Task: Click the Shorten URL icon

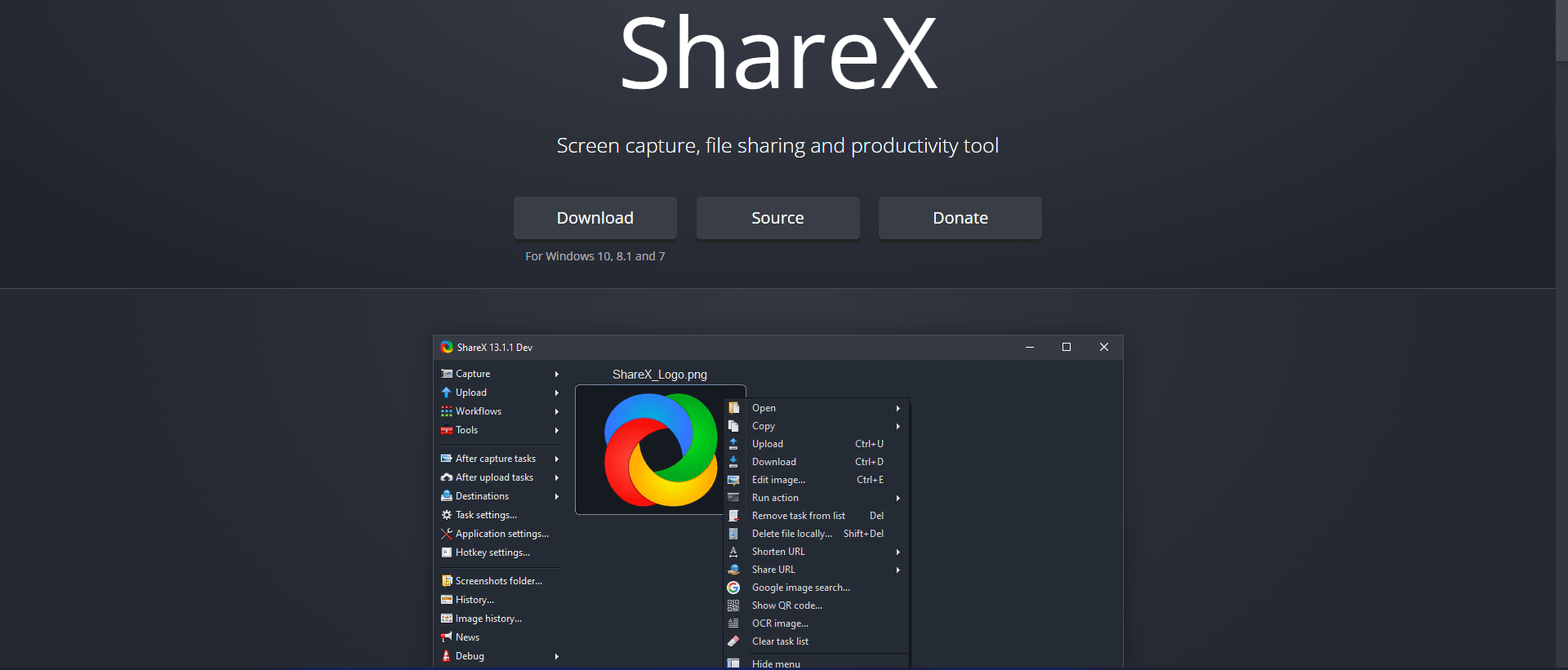Action: pyautogui.click(x=733, y=552)
